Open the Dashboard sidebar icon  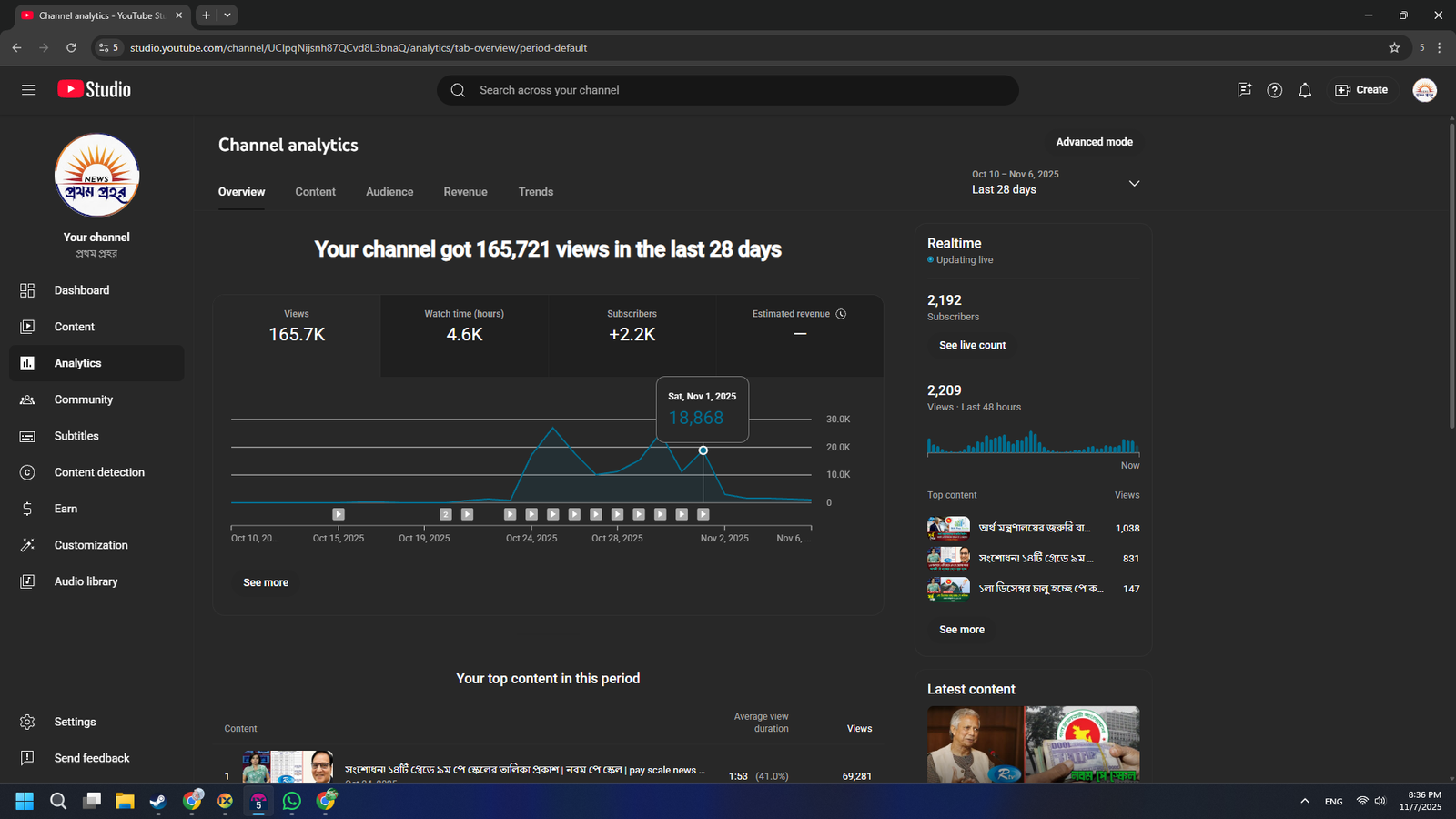27,290
